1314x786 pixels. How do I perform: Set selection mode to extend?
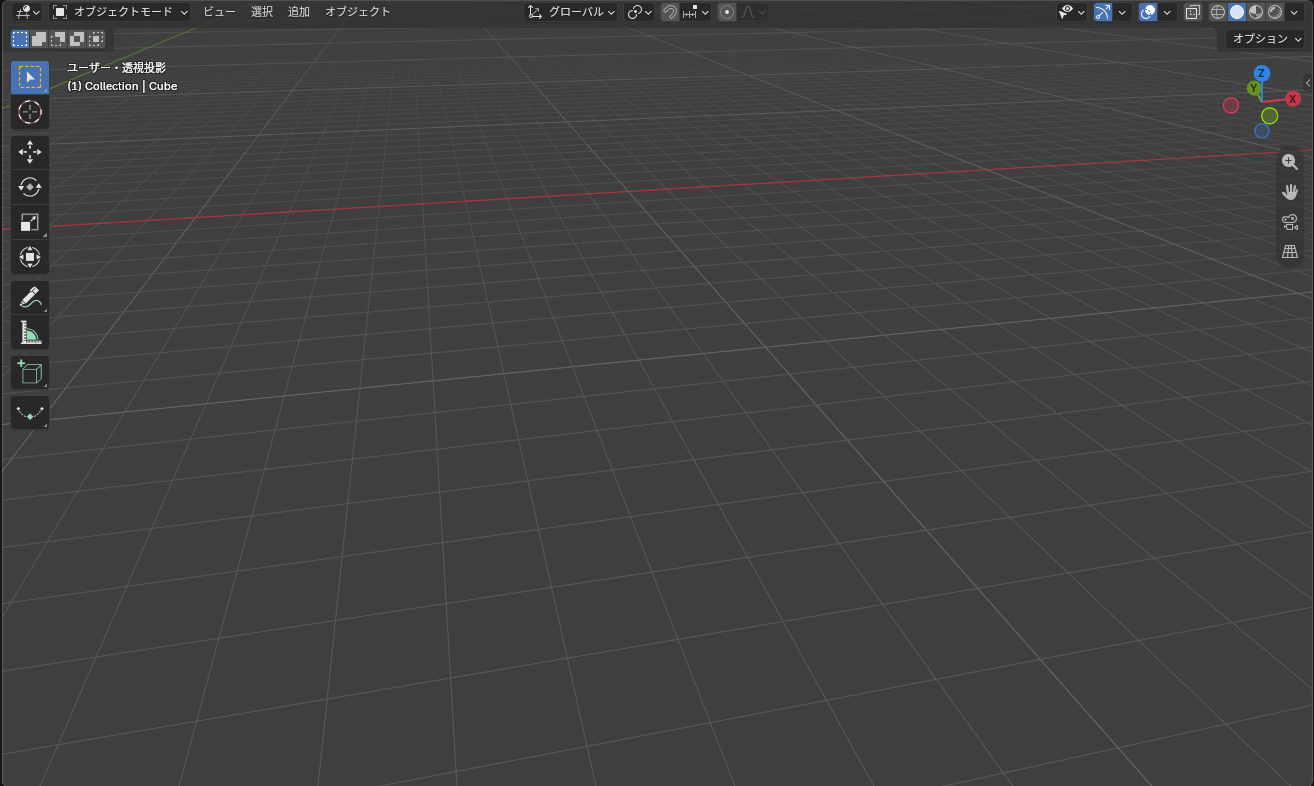(x=39, y=39)
